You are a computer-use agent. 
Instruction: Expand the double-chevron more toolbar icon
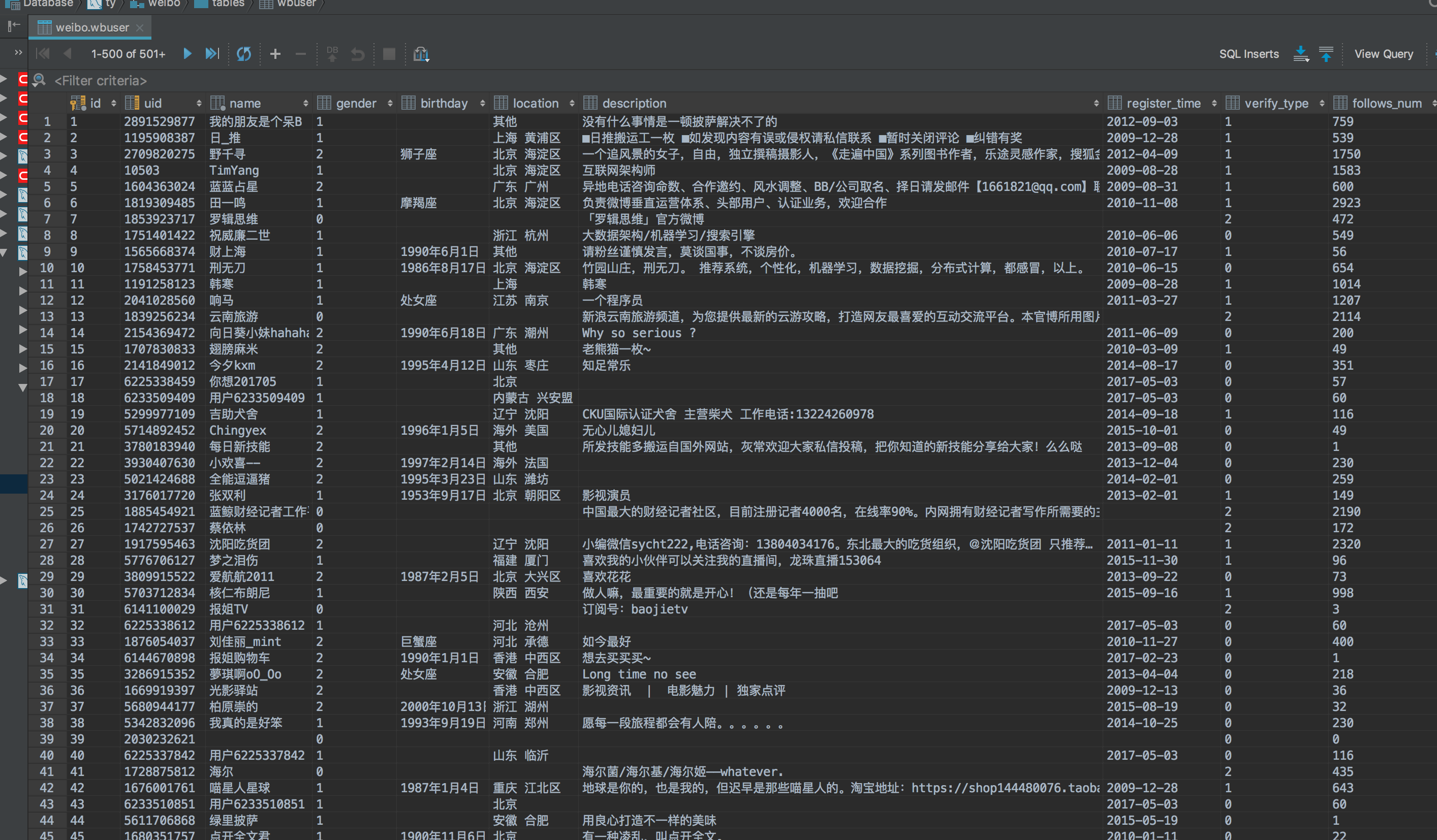(x=18, y=52)
